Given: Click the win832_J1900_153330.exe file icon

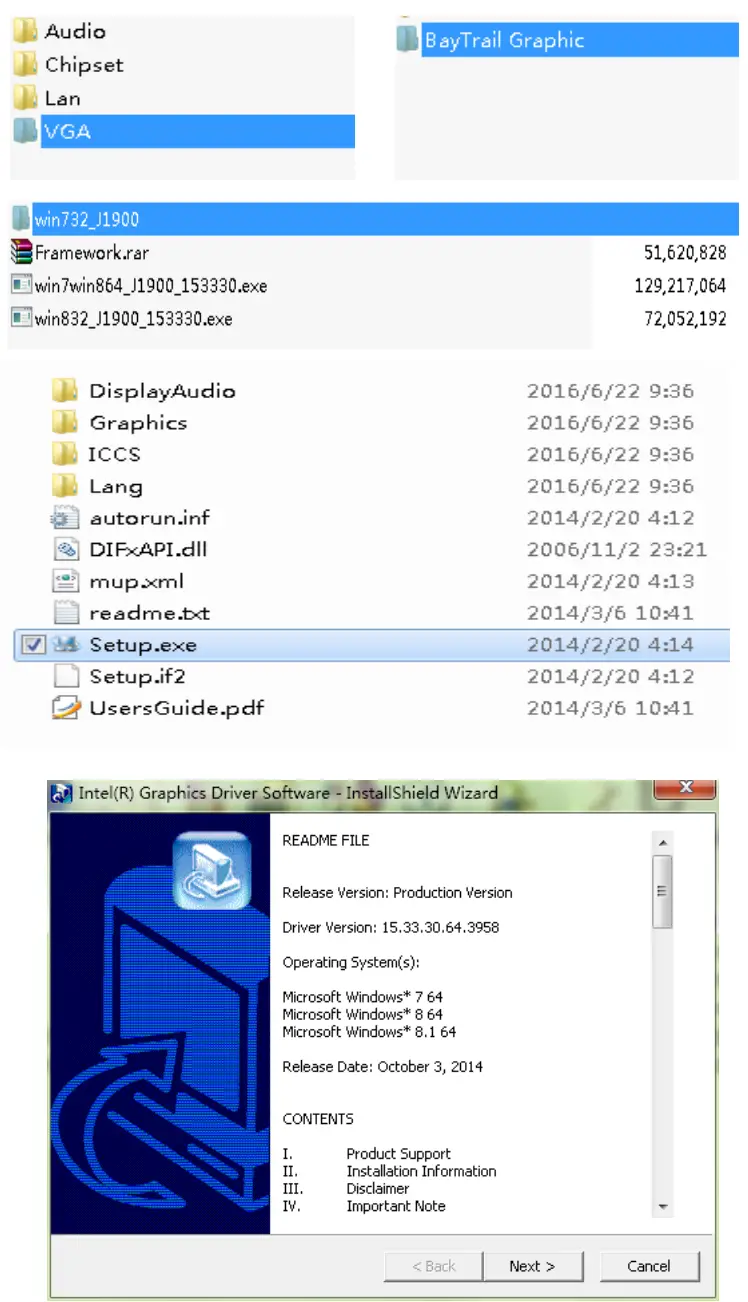Looking at the screenshot, I should point(21,319).
